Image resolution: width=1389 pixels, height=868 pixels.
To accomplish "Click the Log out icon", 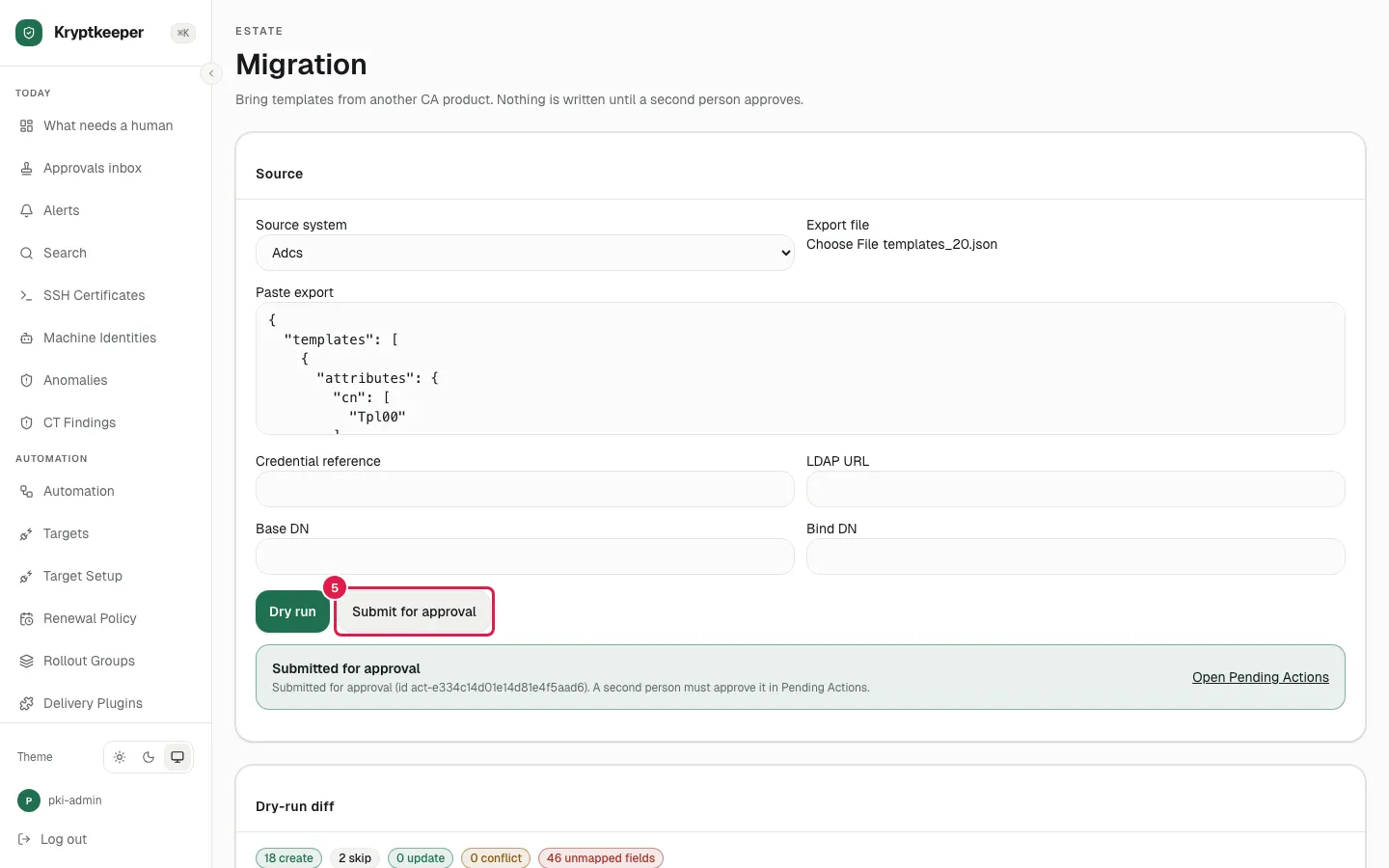I will coord(24,839).
